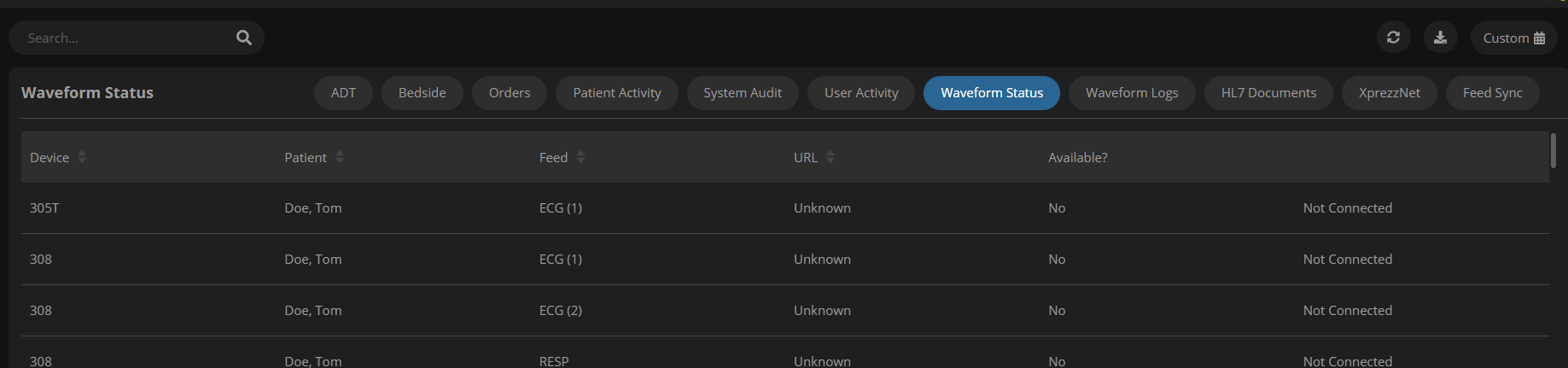
Task: Click the ECG (2) feed cell
Action: (x=561, y=311)
